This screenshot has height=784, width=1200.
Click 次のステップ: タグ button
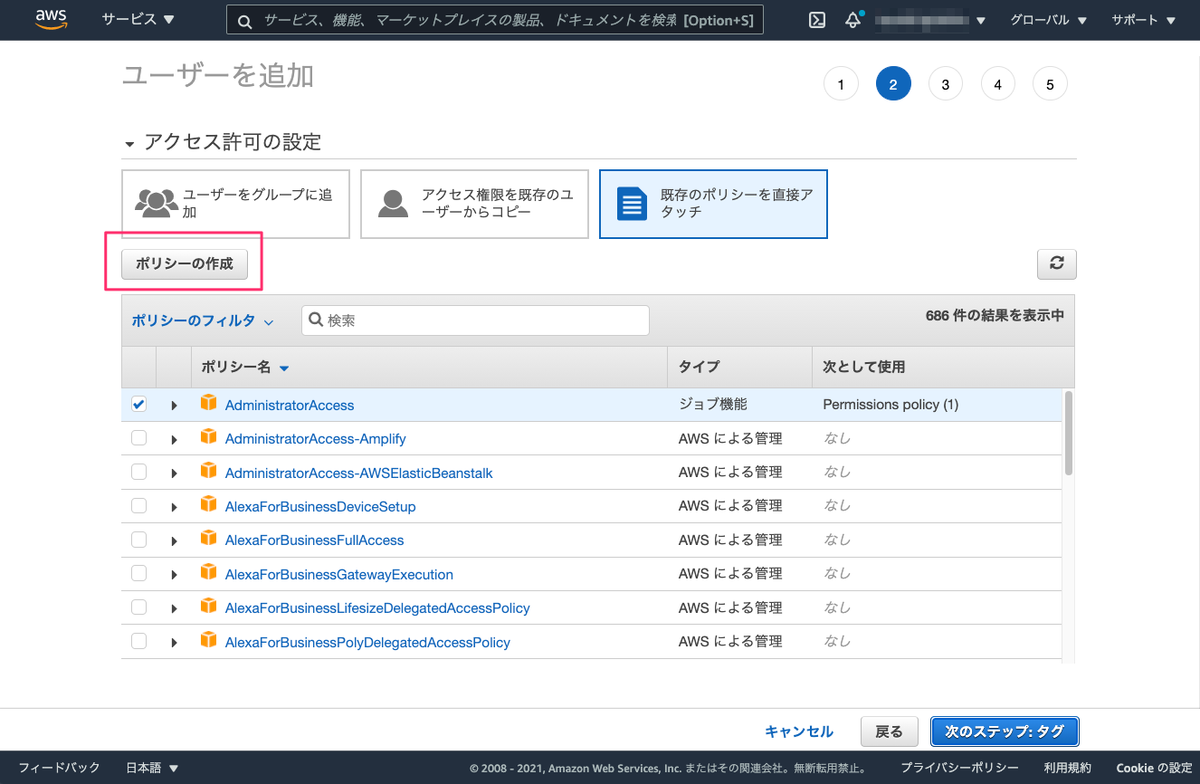[x=1004, y=732]
